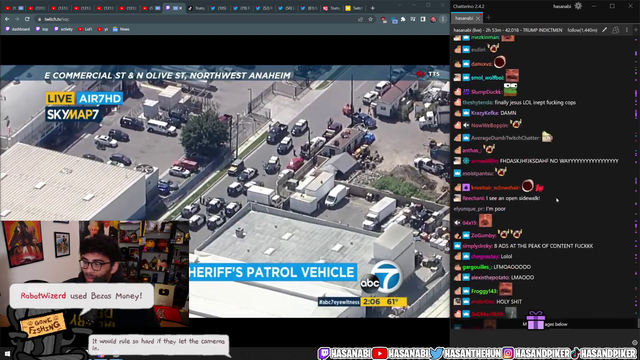Open the Extensions puzzle-piece menu
The image size is (640, 360).
click(x=403, y=19)
